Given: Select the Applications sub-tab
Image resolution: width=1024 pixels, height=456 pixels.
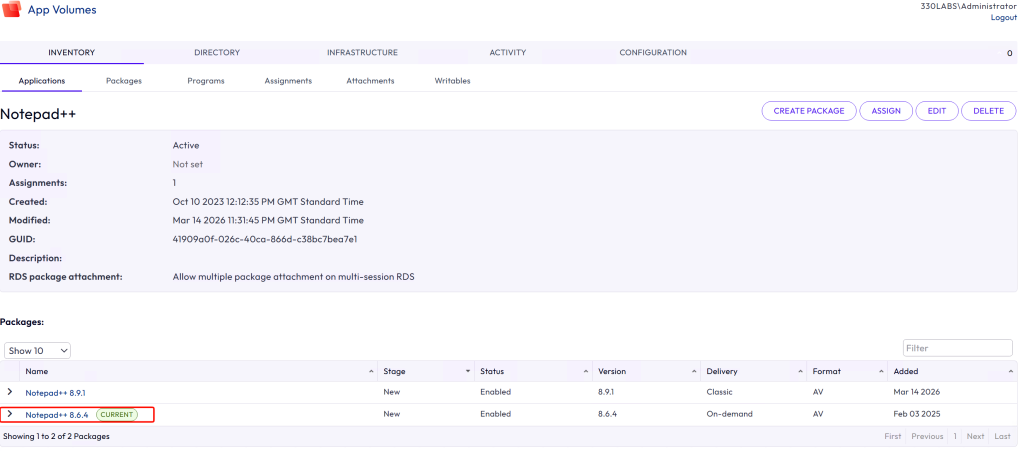Looking at the screenshot, I should click(x=42, y=81).
